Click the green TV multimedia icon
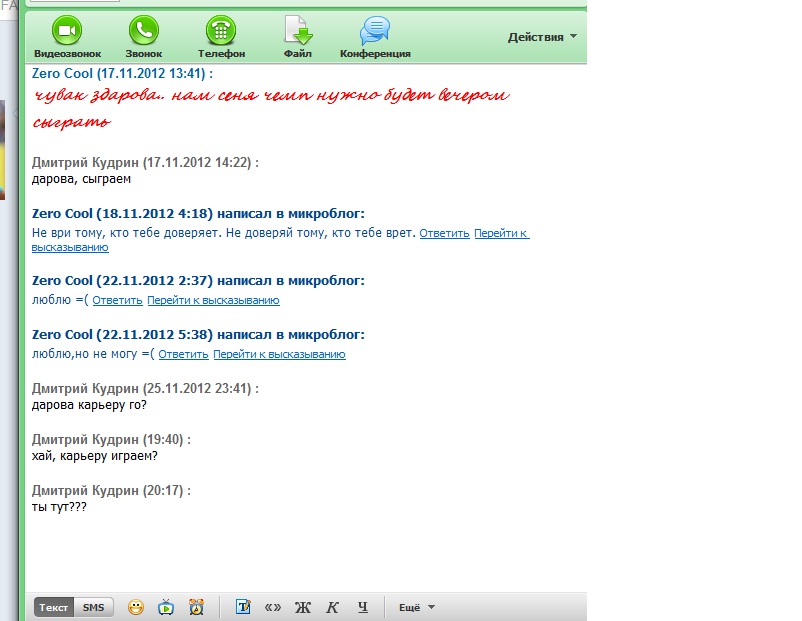 point(167,607)
